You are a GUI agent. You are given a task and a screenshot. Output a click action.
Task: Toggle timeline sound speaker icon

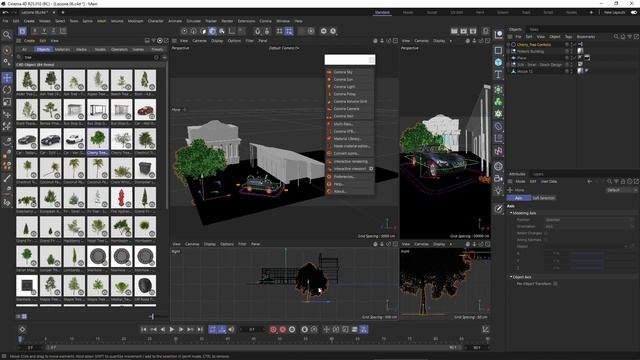(x=231, y=329)
